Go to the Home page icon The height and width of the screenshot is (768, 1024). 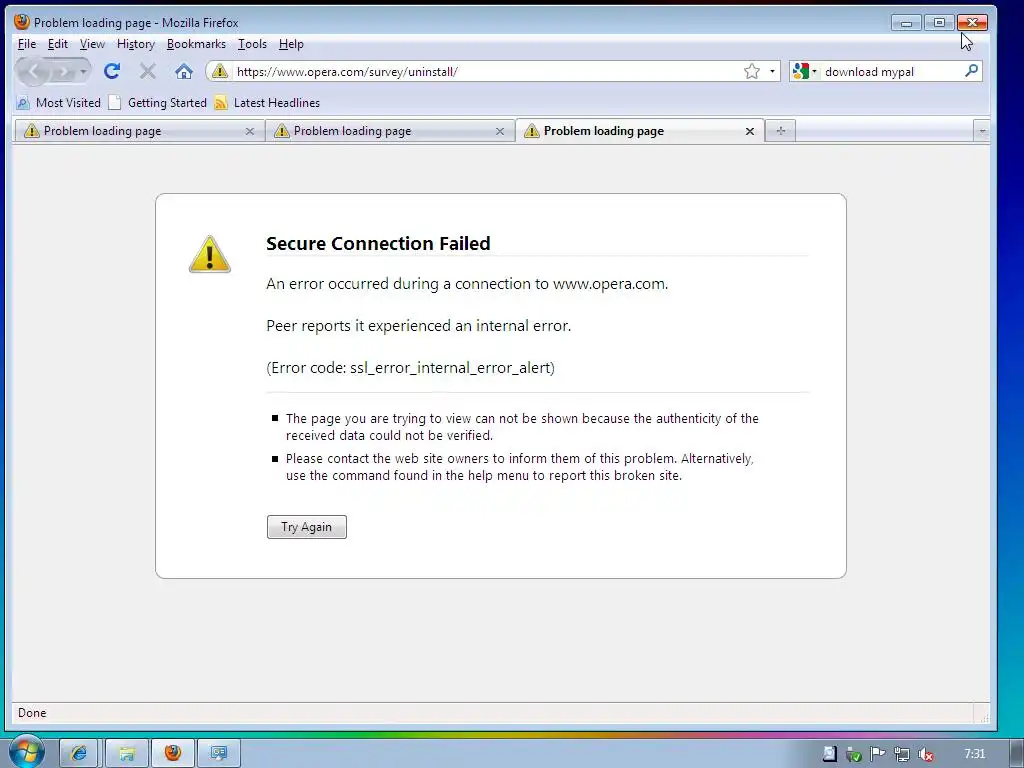coord(184,71)
